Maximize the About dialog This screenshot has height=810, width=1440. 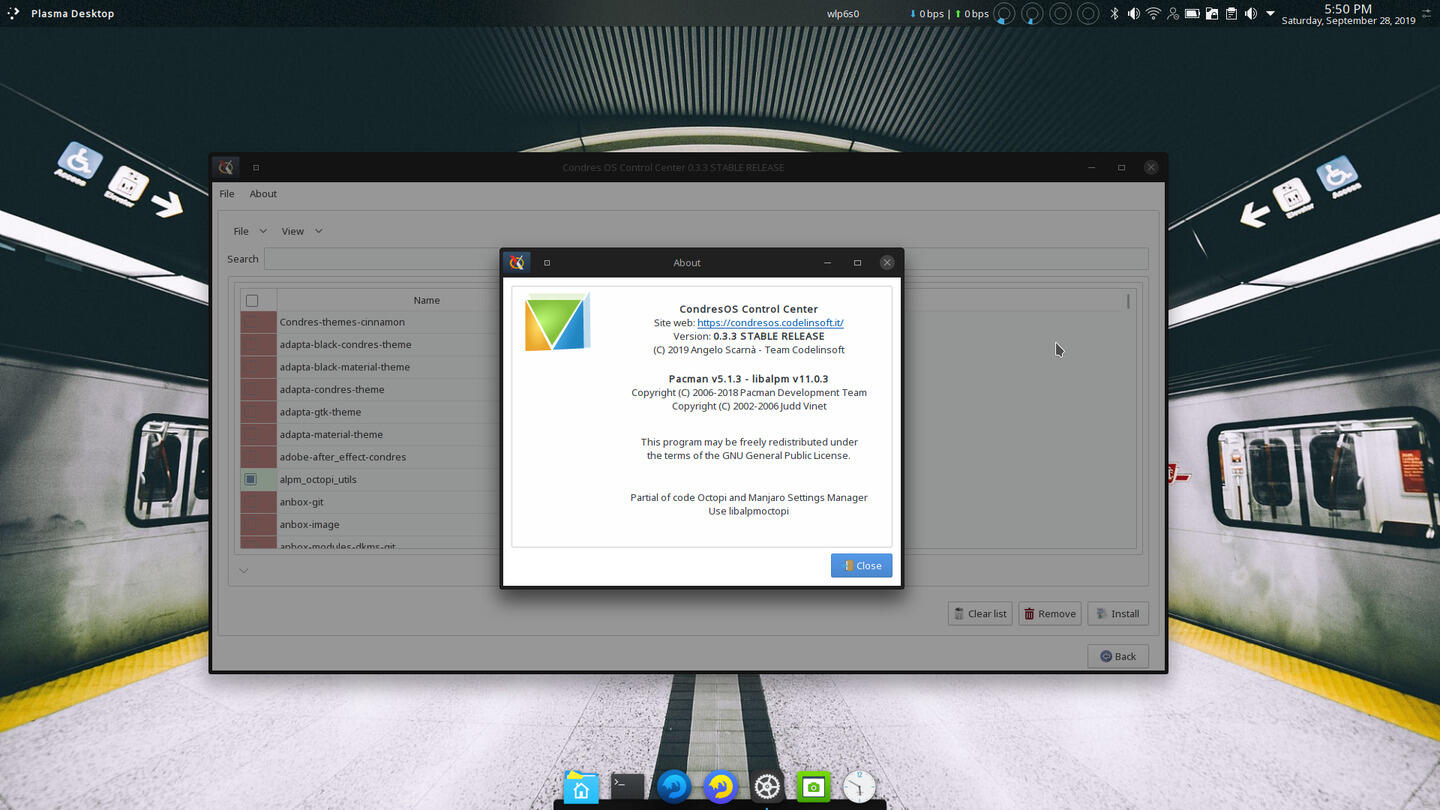tap(857, 263)
